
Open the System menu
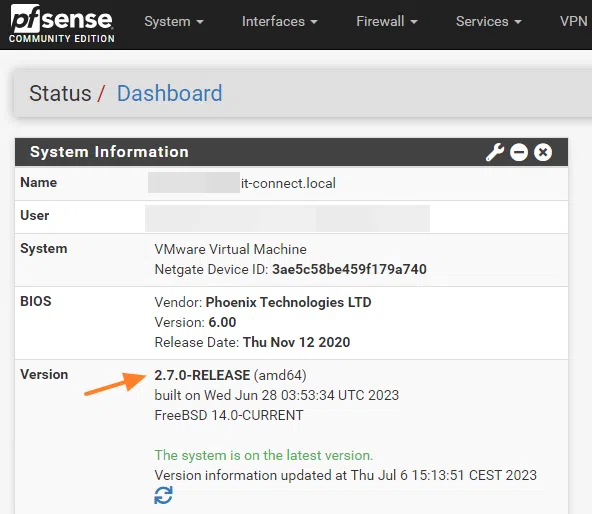tap(174, 22)
